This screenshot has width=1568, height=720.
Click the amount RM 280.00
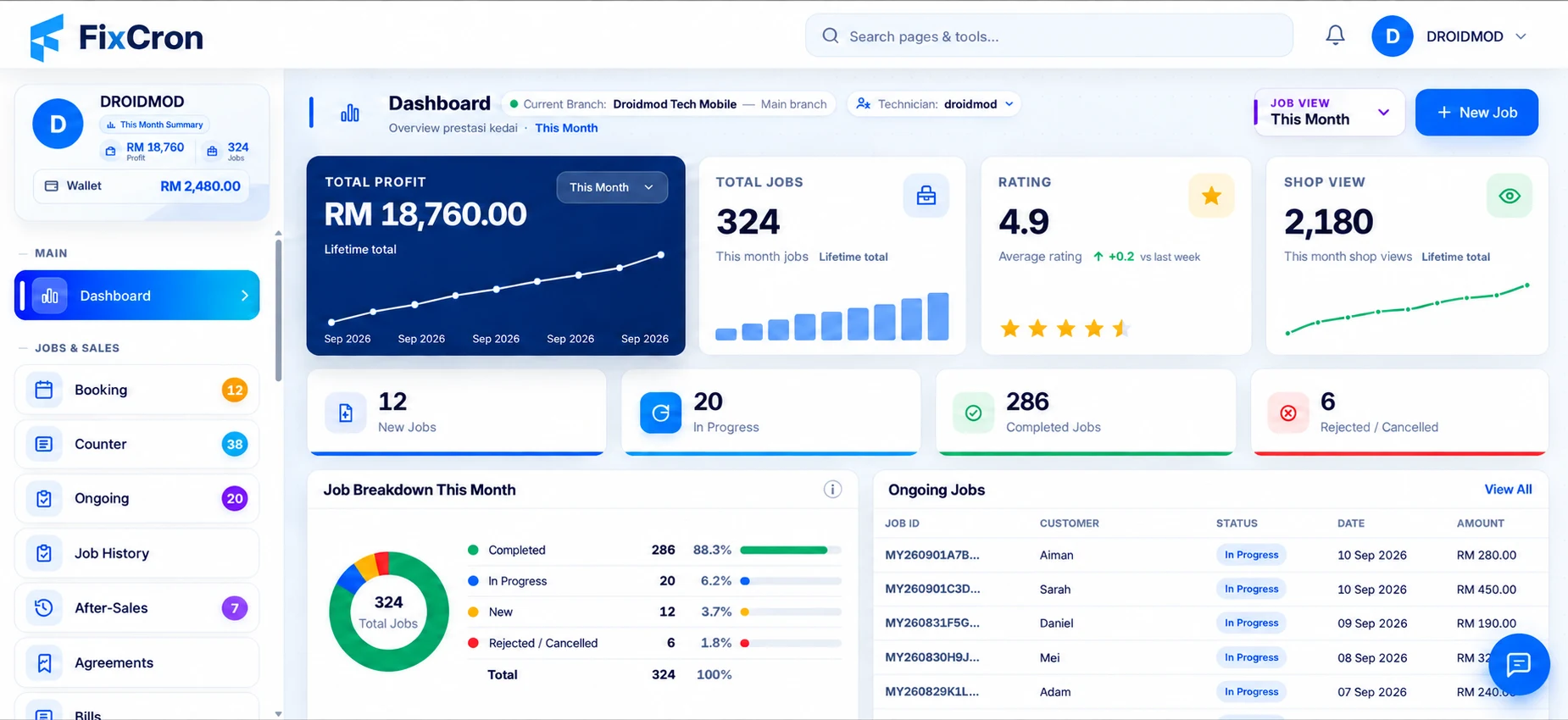pos(1487,555)
